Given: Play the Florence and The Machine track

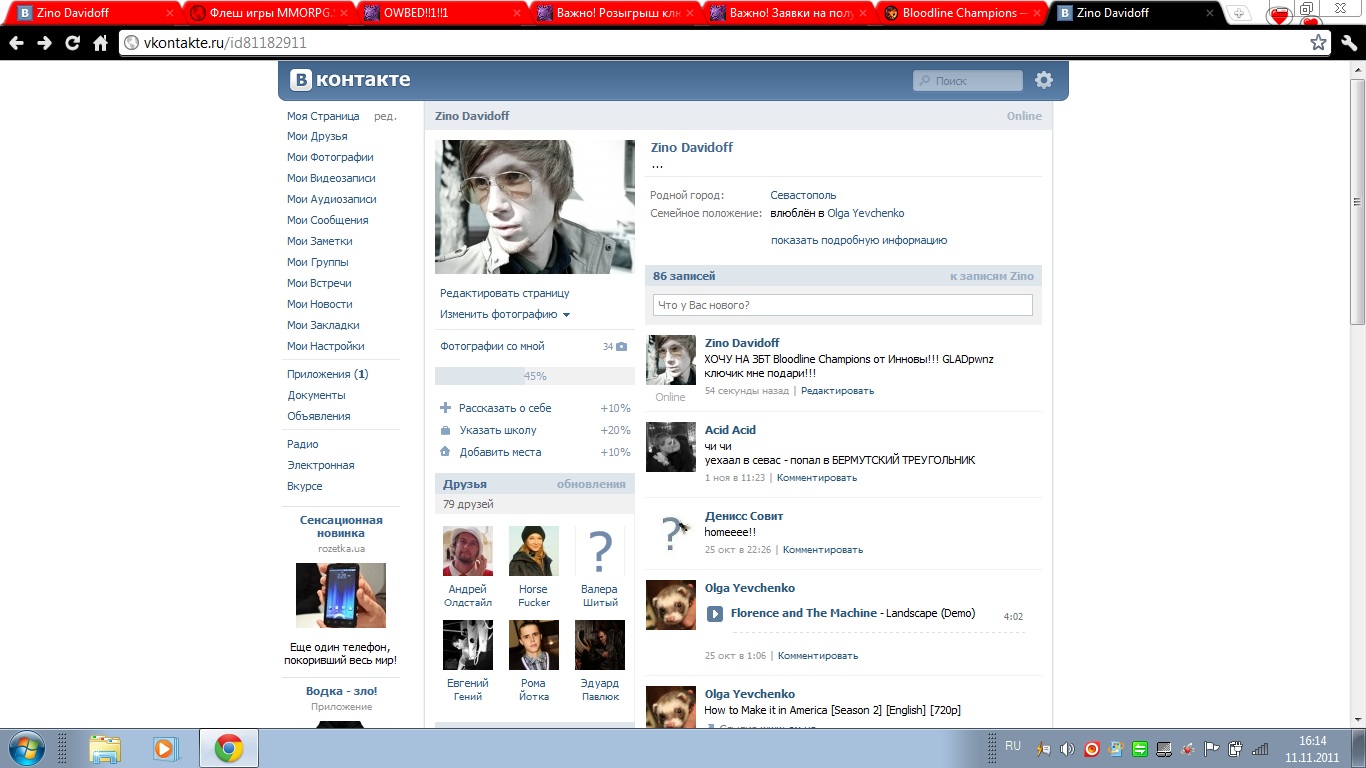Looking at the screenshot, I should [715, 614].
